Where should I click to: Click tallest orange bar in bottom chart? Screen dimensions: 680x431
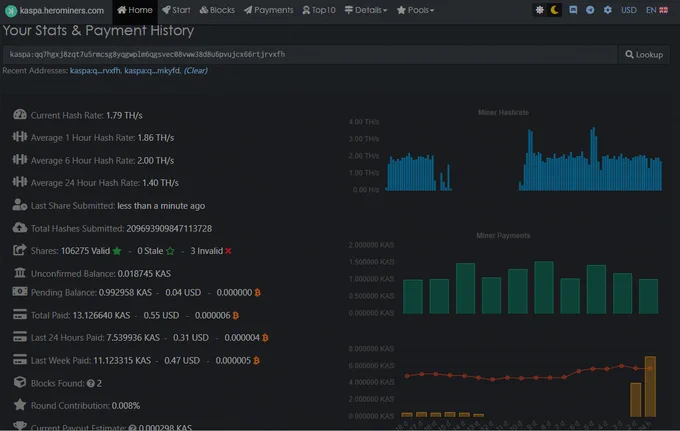[650, 386]
